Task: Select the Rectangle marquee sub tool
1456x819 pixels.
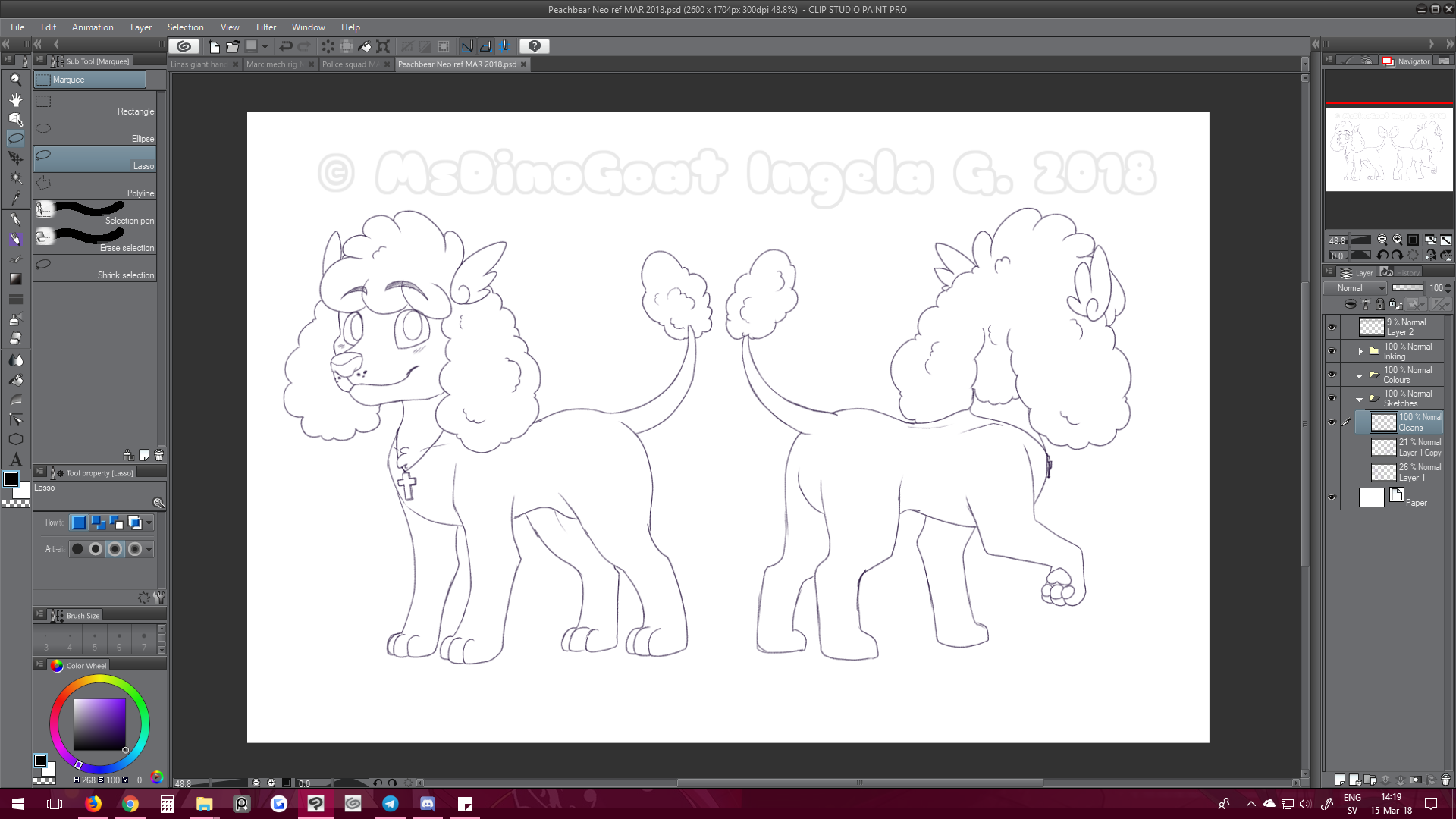Action: [x=95, y=105]
